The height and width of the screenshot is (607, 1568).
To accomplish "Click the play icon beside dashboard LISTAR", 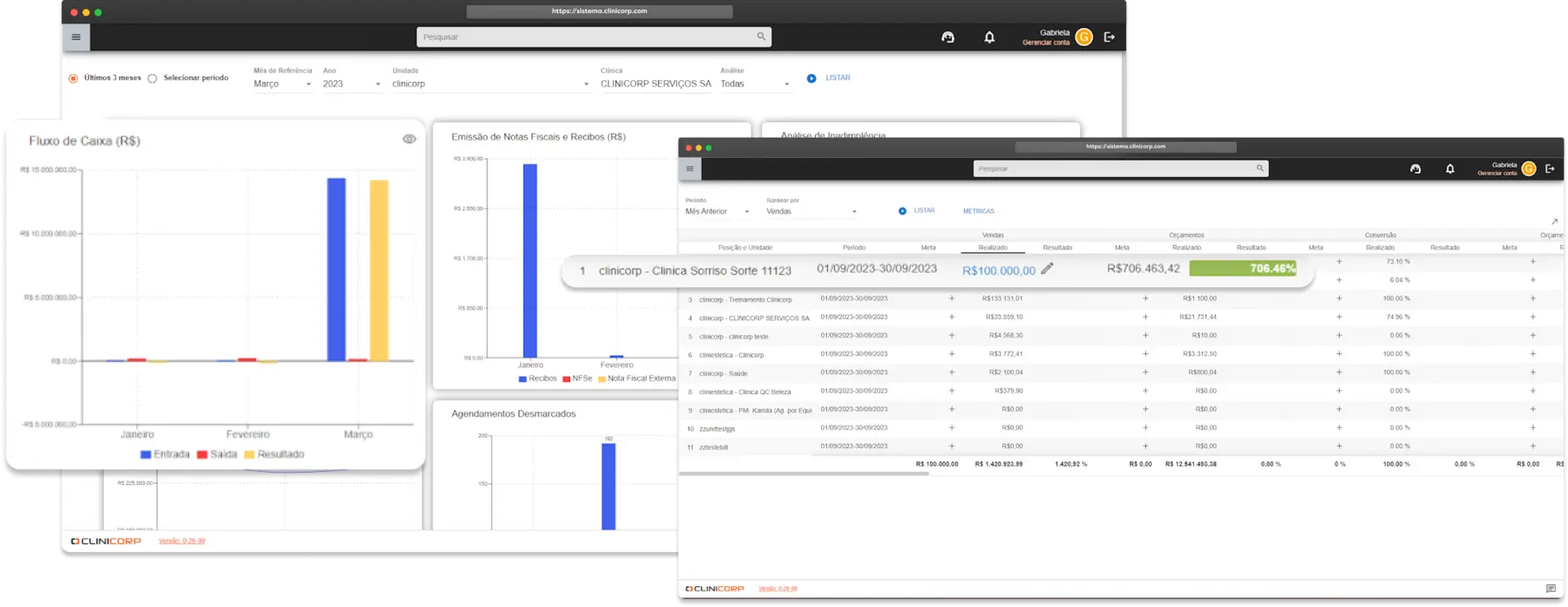I will [x=811, y=78].
